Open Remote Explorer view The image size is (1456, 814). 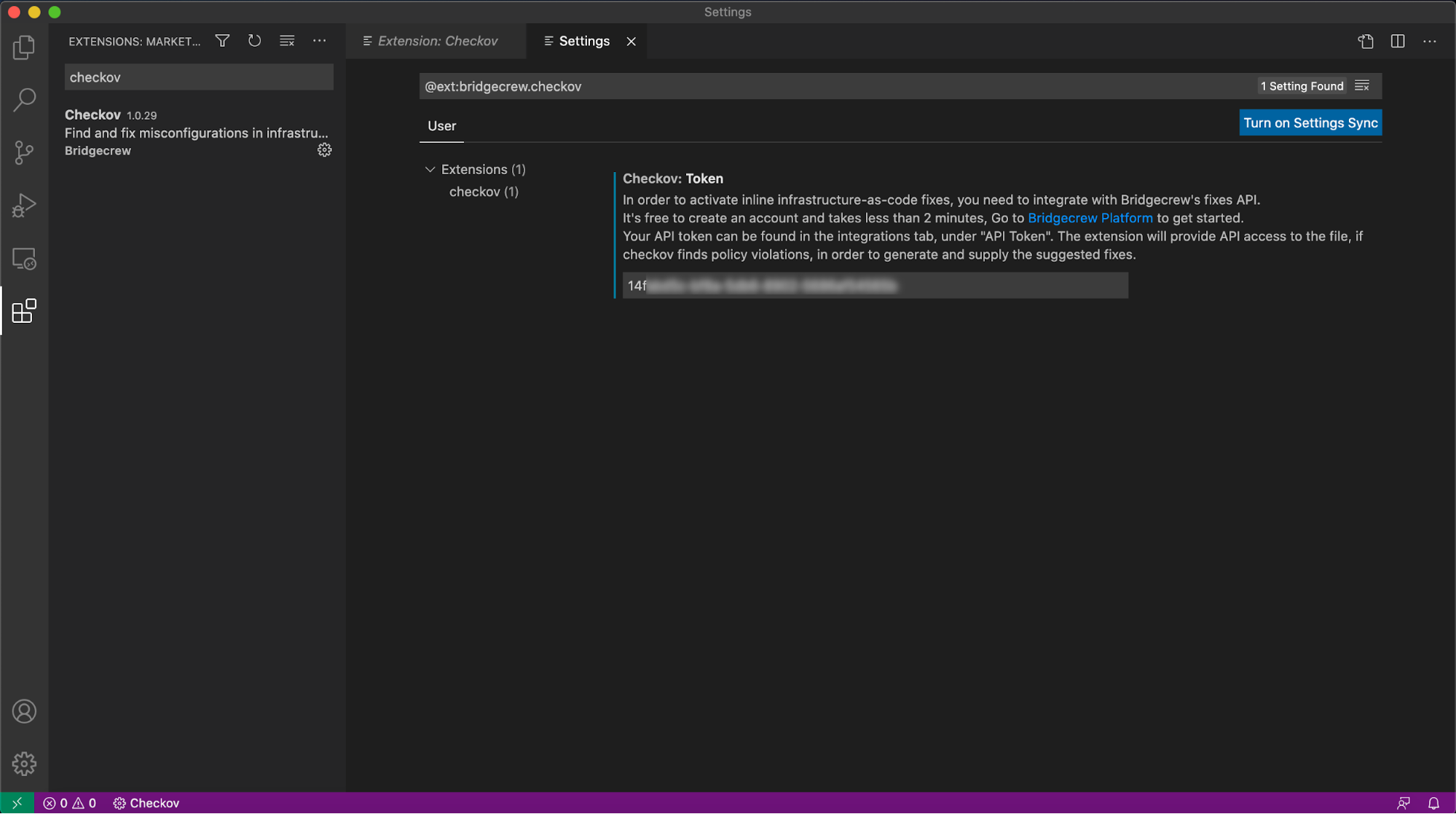(24, 259)
